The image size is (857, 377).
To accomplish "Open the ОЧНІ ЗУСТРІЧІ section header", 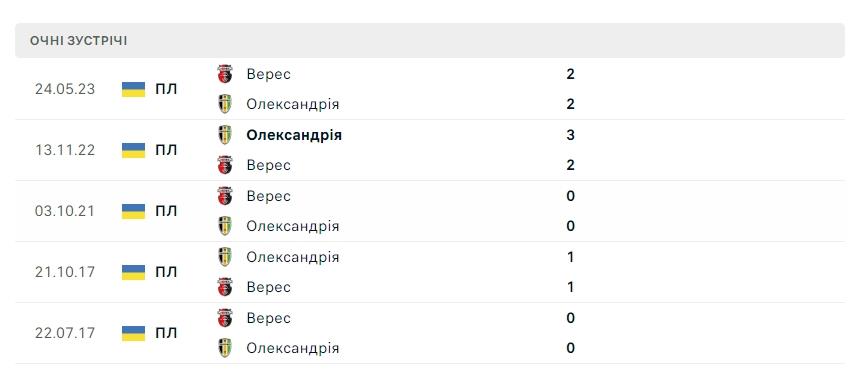I will pyautogui.click(x=430, y=40).
